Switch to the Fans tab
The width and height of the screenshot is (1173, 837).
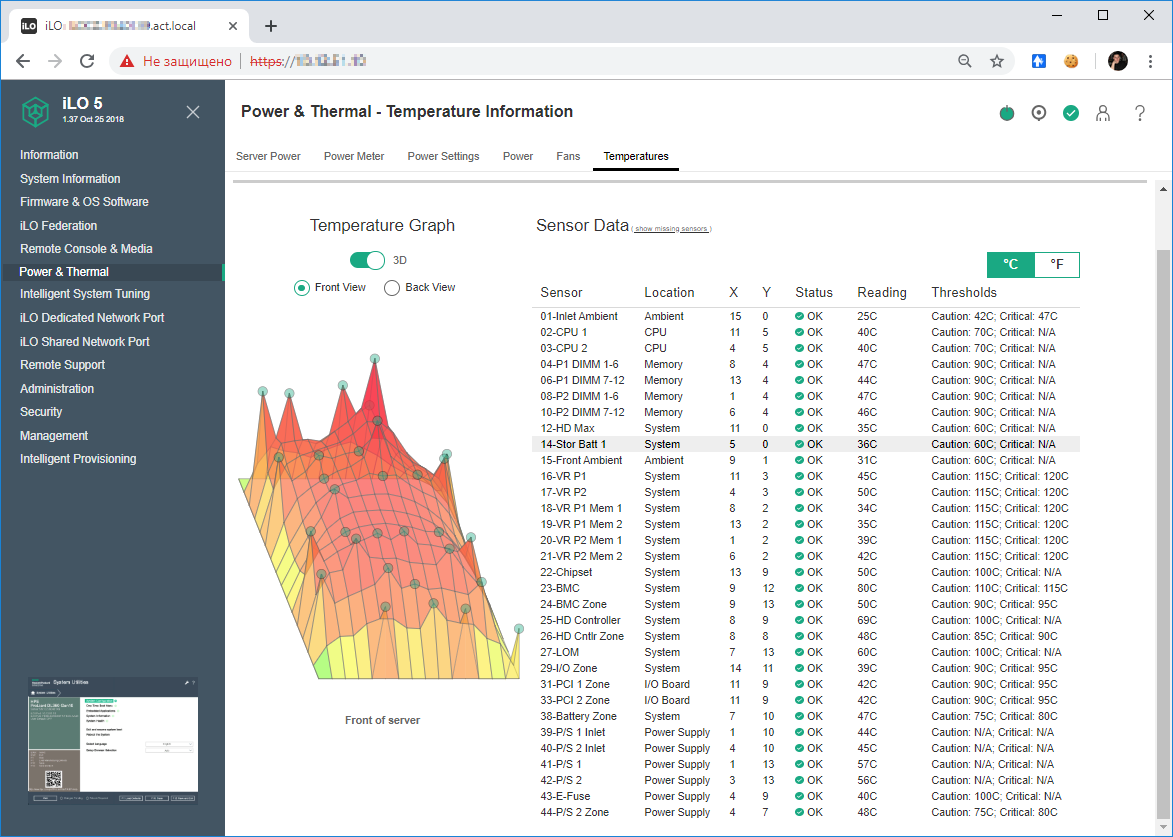click(x=568, y=156)
